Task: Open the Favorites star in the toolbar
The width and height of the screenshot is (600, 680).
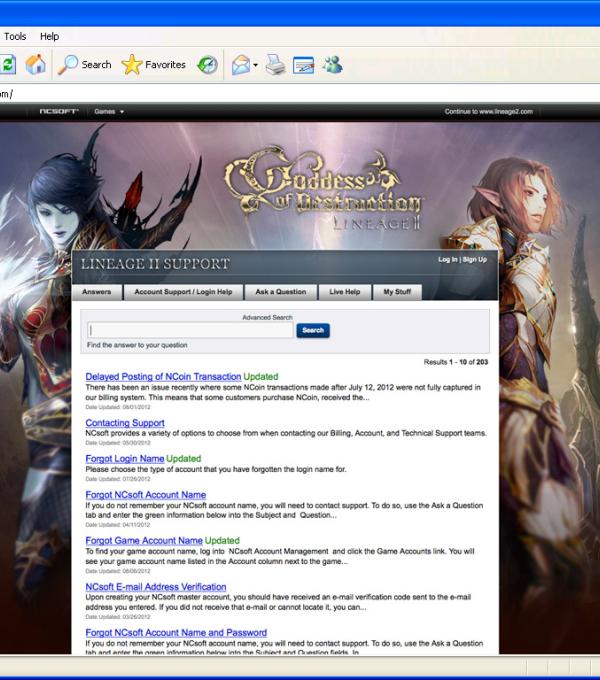Action: [x=153, y=65]
